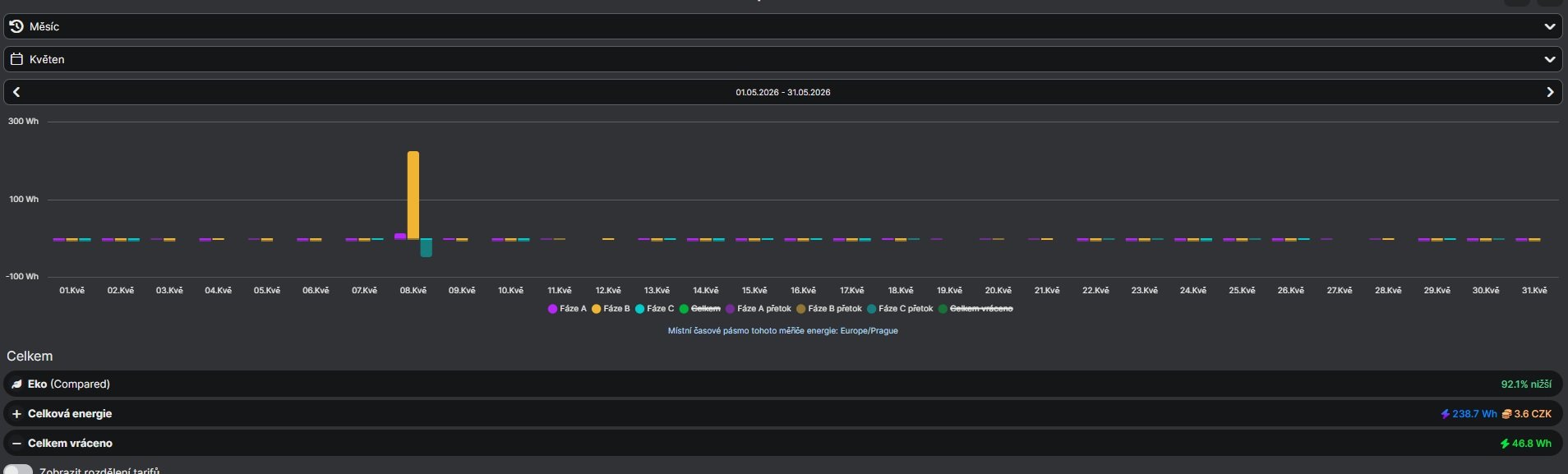1568x474 pixels.
Task: Click the tall yellow Fáze B bar on 08.Kvě
Action: click(413, 195)
